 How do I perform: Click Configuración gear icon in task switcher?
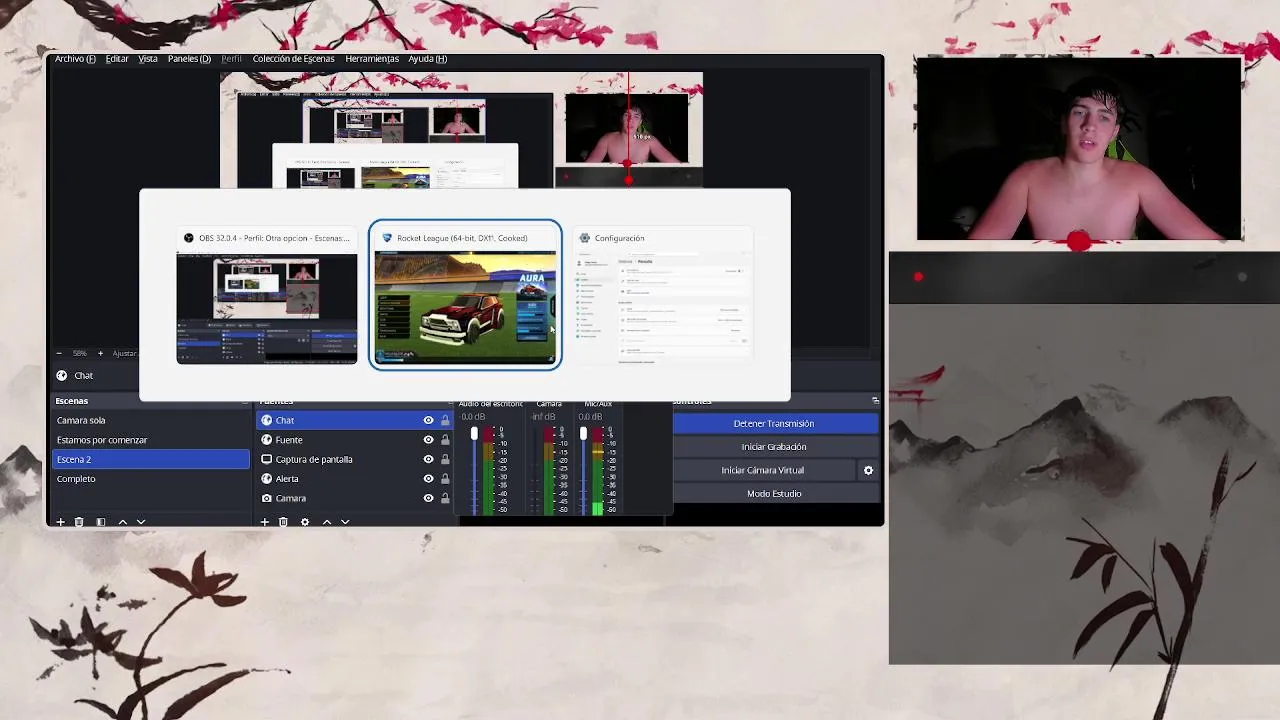click(585, 238)
